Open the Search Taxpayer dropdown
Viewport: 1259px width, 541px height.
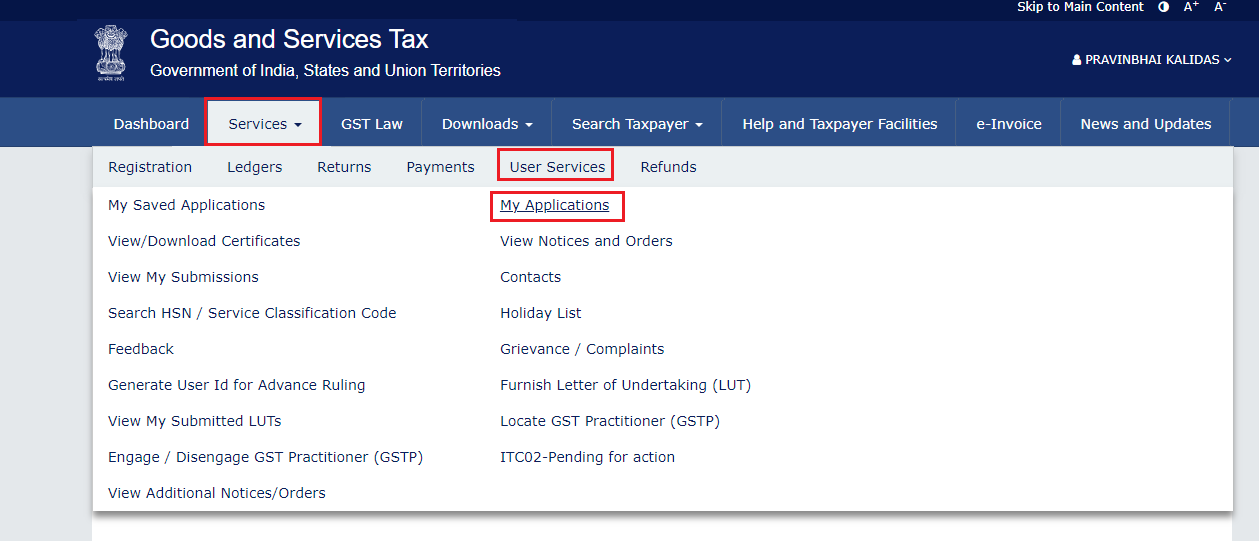click(x=637, y=124)
